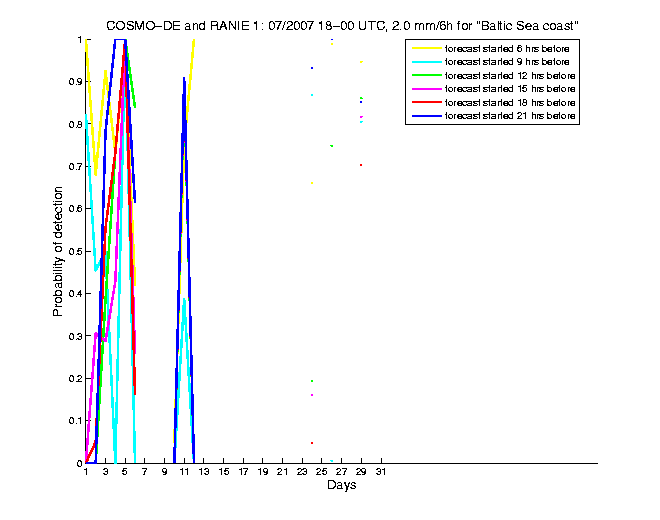660x520 pixels.
Task: Click the x-axis tick label 31
Action: (x=380, y=473)
